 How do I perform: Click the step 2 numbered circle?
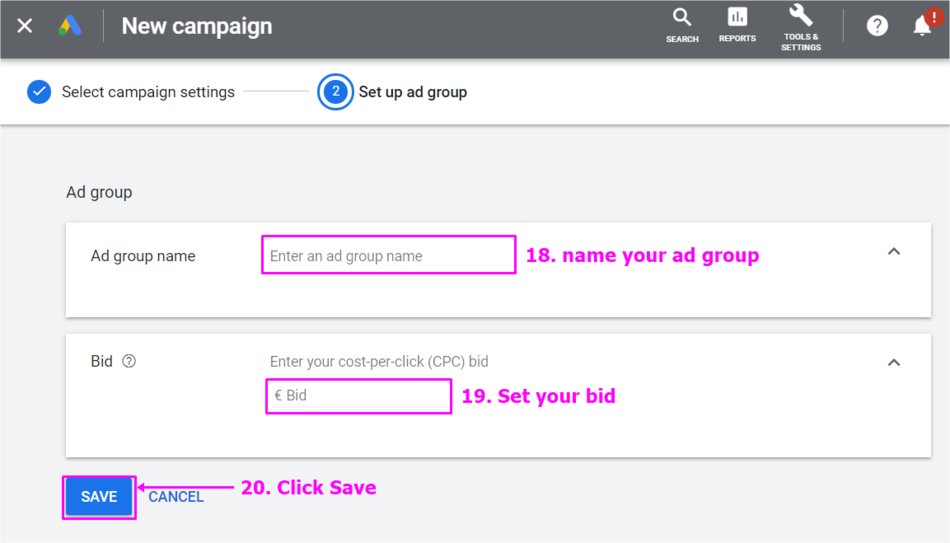tap(335, 92)
